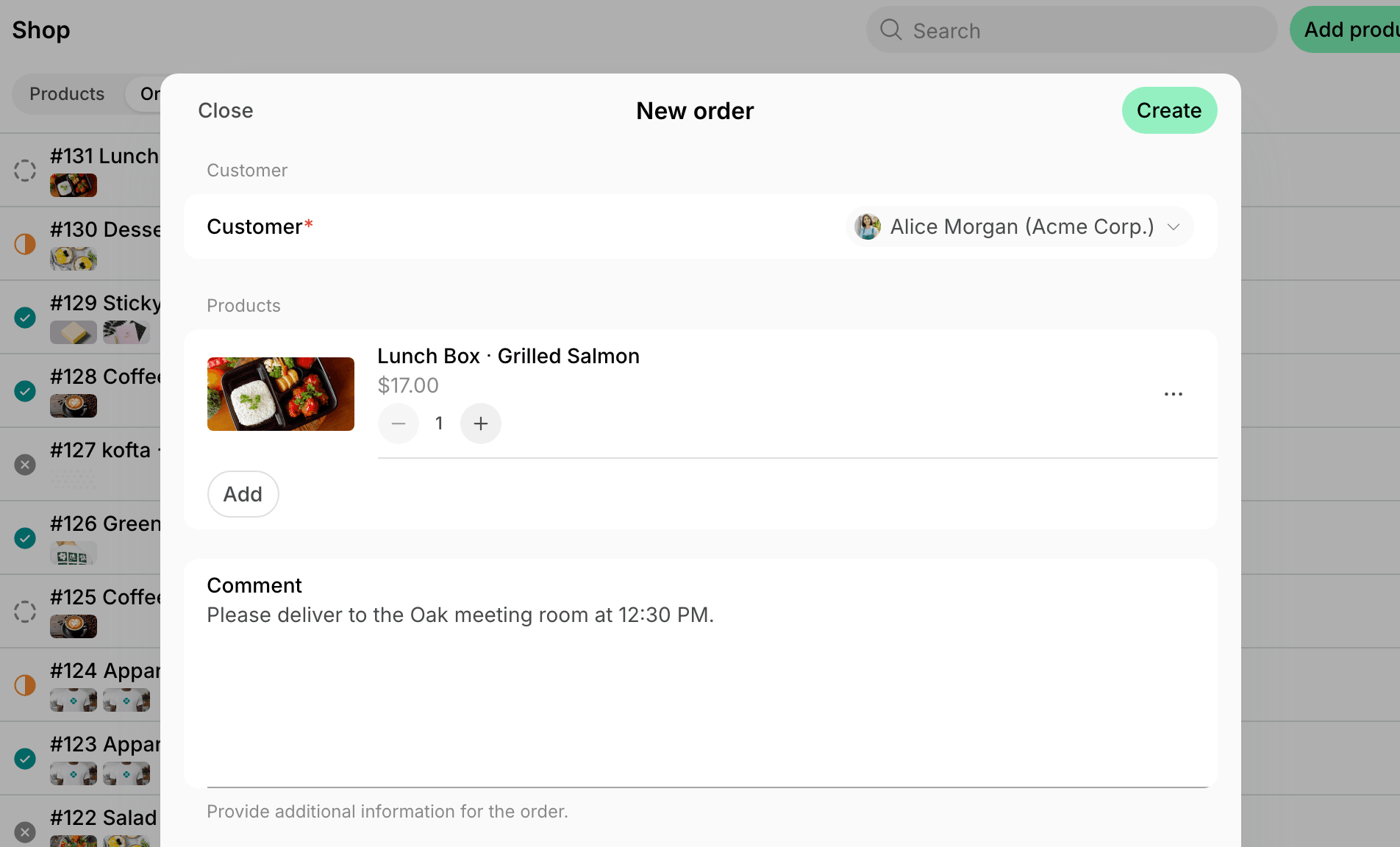The image size is (1400, 847).
Task: Click the cancelled X icon for order #122
Action: tap(25, 832)
